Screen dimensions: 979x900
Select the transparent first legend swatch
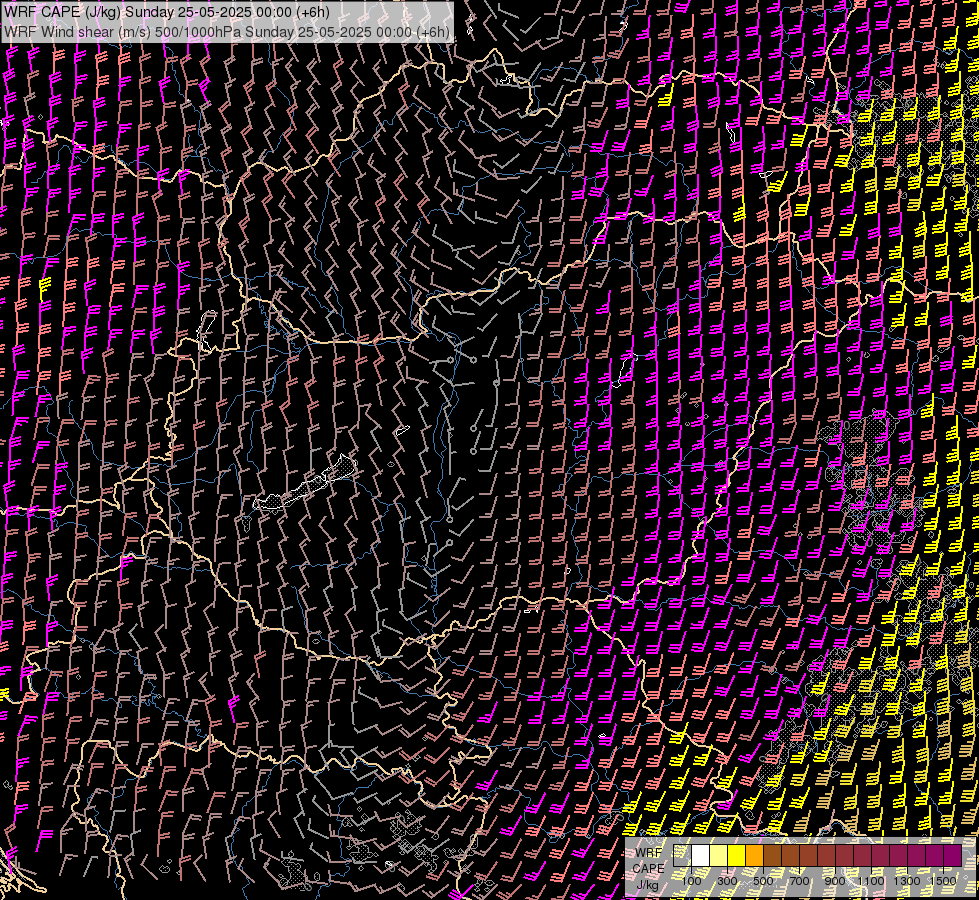(x=682, y=856)
